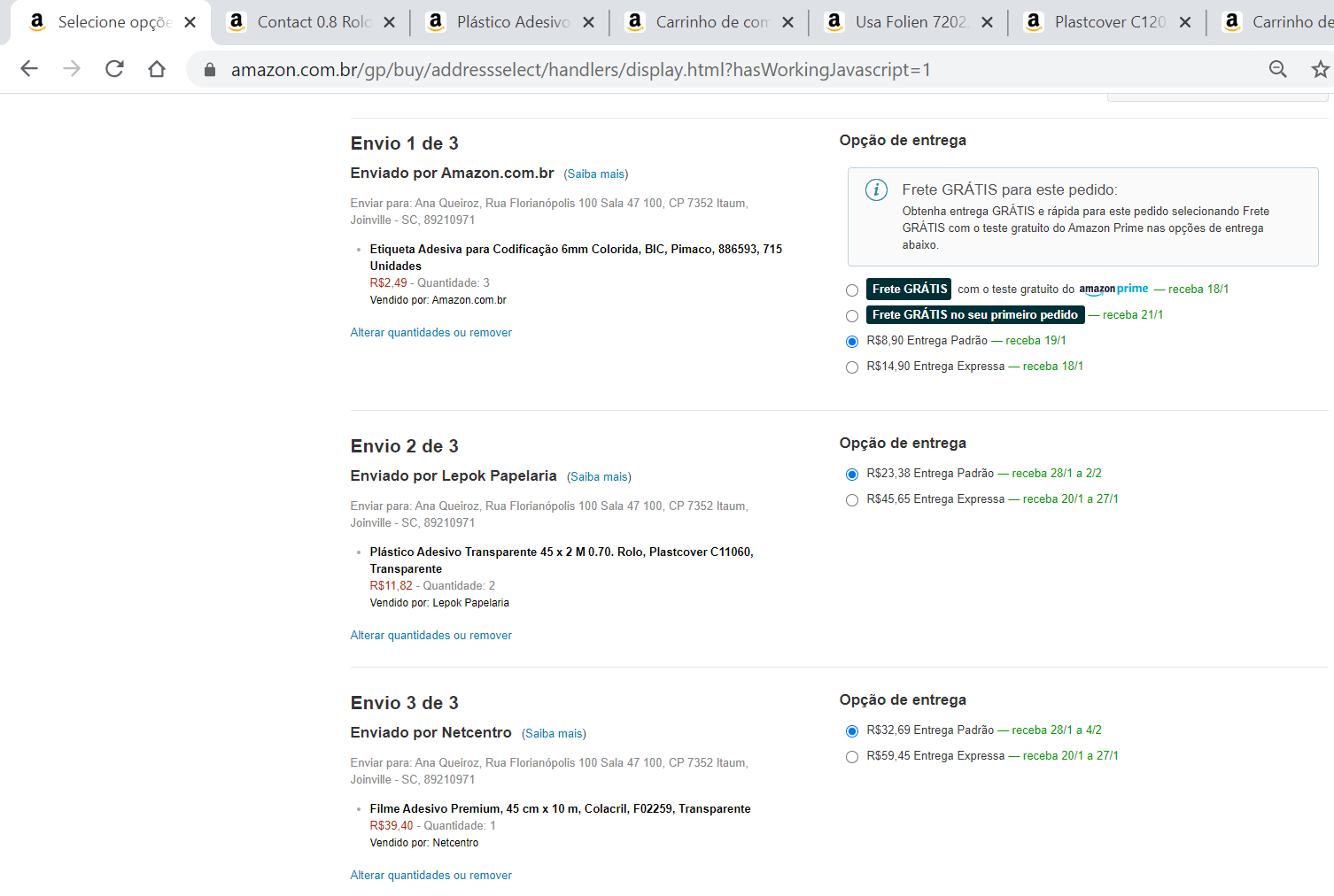Click the Amazon favicon on 'Selecione opções' tab
The width and height of the screenshot is (1334, 896).
coord(37,22)
